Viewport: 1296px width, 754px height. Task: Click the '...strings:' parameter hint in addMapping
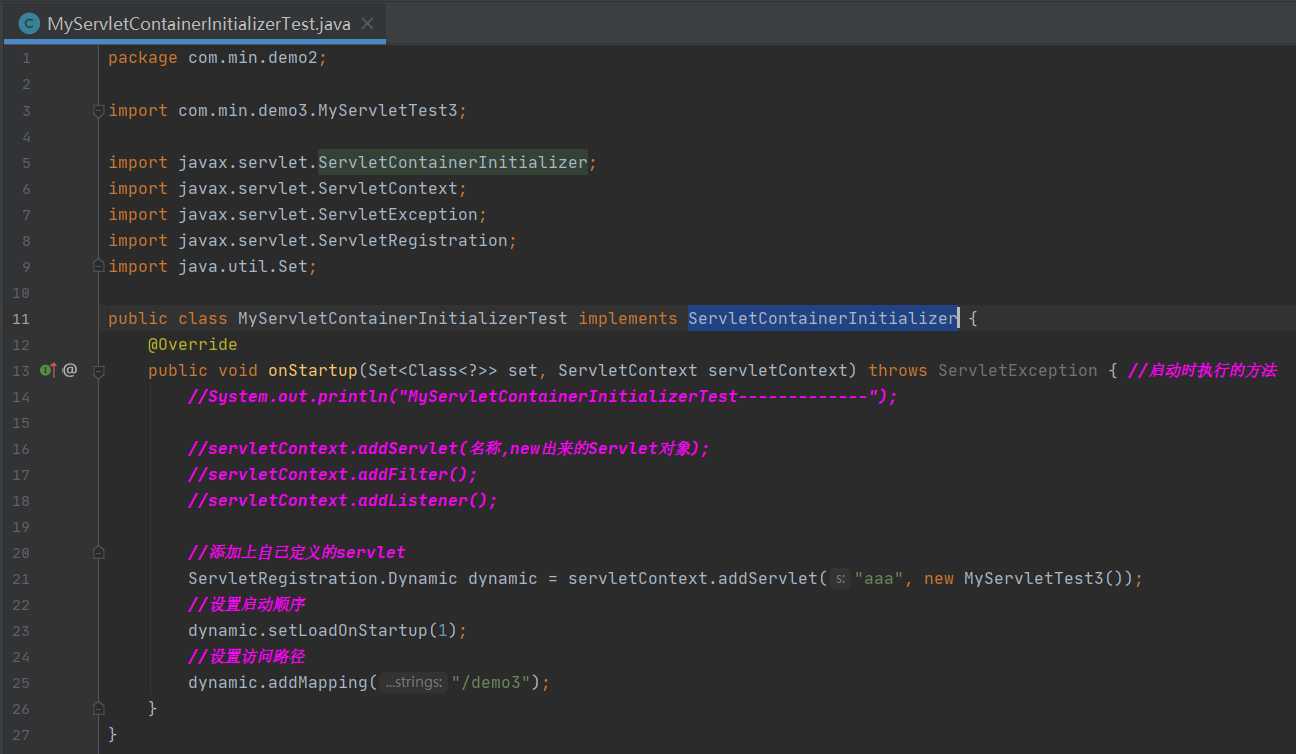(414, 682)
